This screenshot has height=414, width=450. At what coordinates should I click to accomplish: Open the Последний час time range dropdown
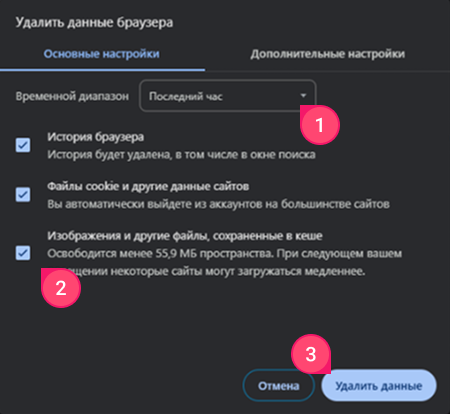click(227, 96)
